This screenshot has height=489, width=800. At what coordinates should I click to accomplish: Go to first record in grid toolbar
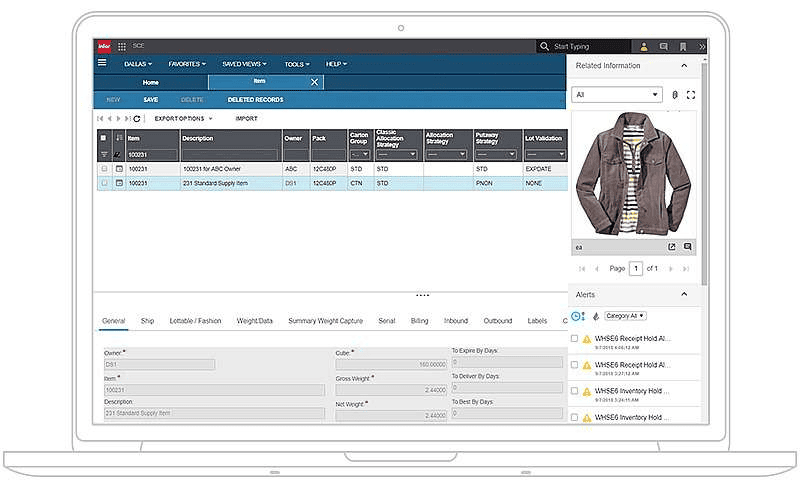(x=100, y=118)
